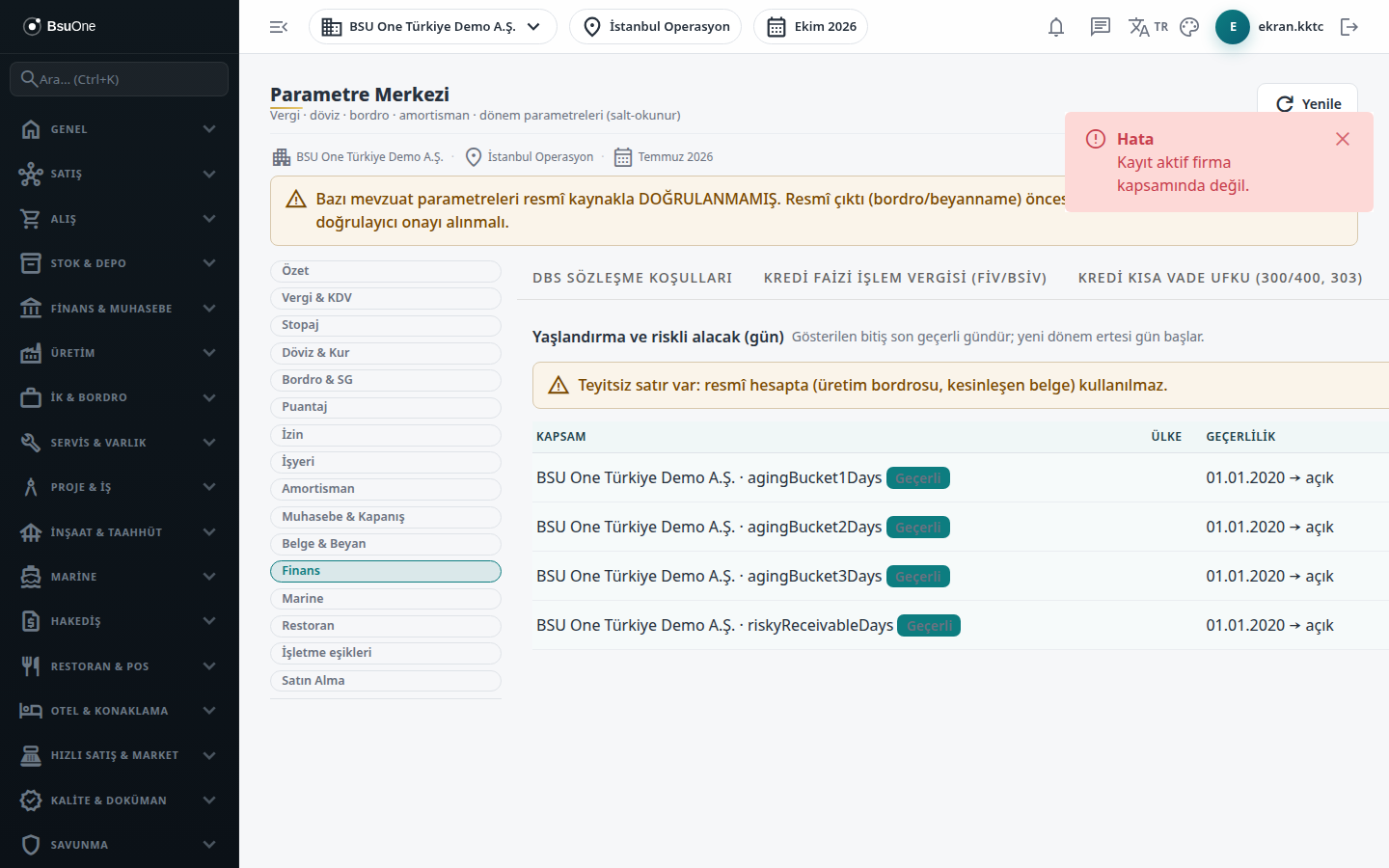Click the riskyReceivableDays row
This screenshot has height=868, width=1389.
tap(961, 625)
